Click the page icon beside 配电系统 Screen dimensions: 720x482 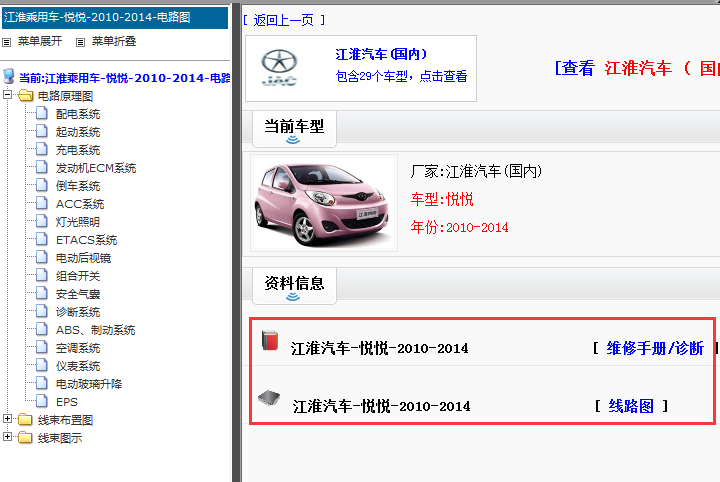click(42, 113)
